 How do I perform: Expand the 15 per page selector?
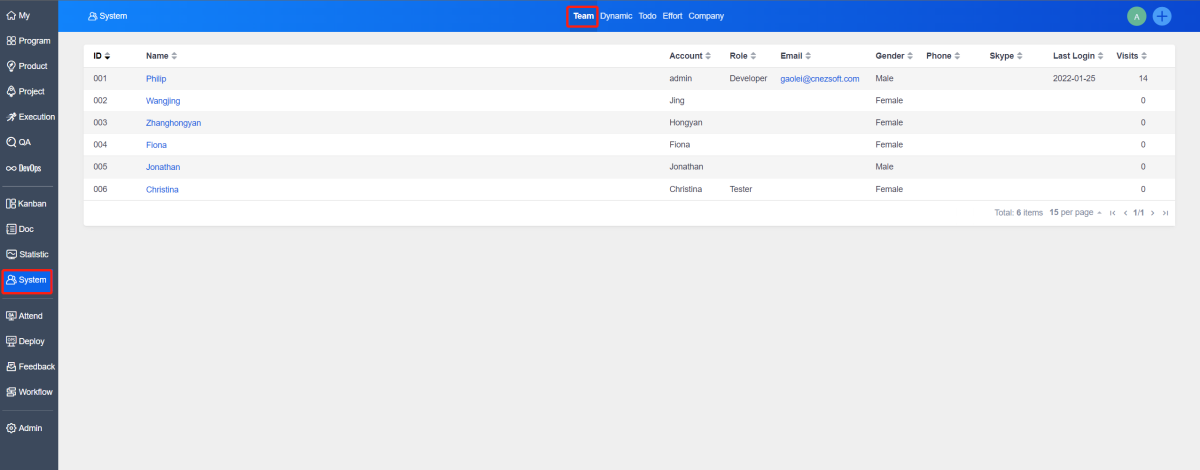[1076, 213]
